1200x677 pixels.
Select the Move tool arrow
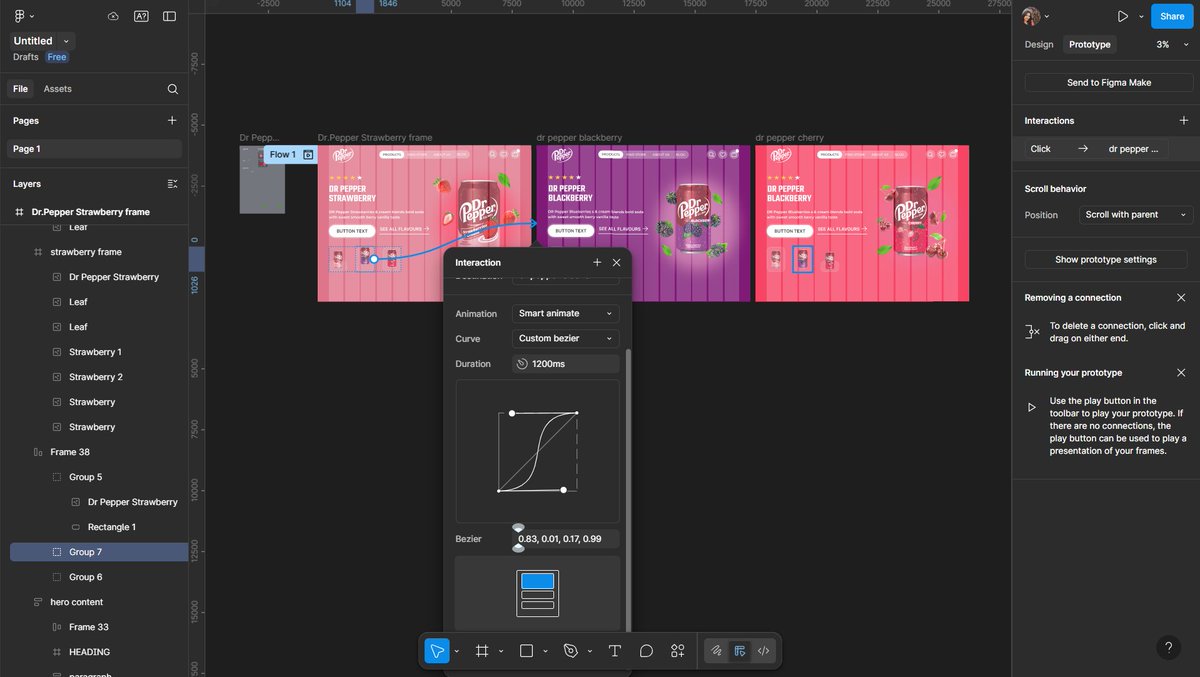pyautogui.click(x=437, y=651)
